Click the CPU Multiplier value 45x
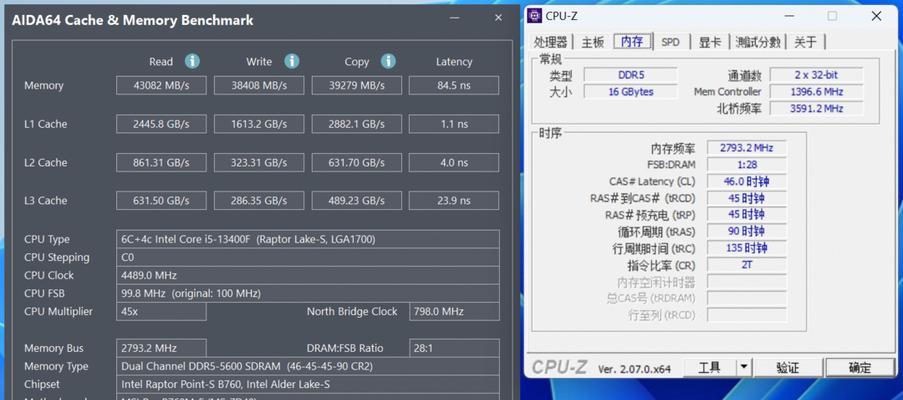903x400 pixels. [161, 311]
